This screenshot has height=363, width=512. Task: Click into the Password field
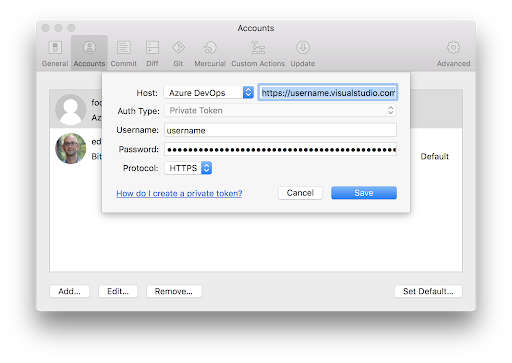point(280,149)
